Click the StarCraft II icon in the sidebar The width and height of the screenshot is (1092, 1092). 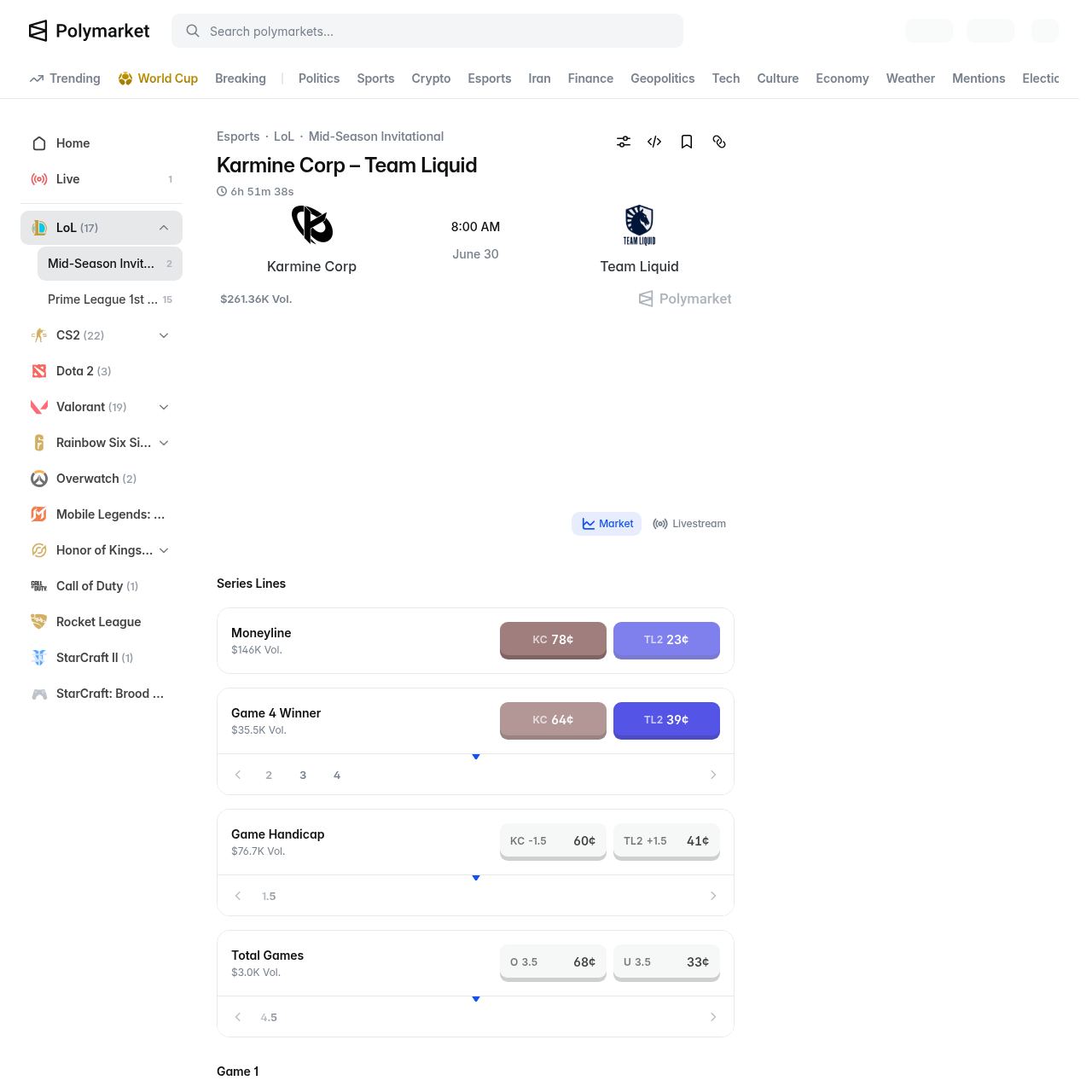pyautogui.click(x=39, y=658)
